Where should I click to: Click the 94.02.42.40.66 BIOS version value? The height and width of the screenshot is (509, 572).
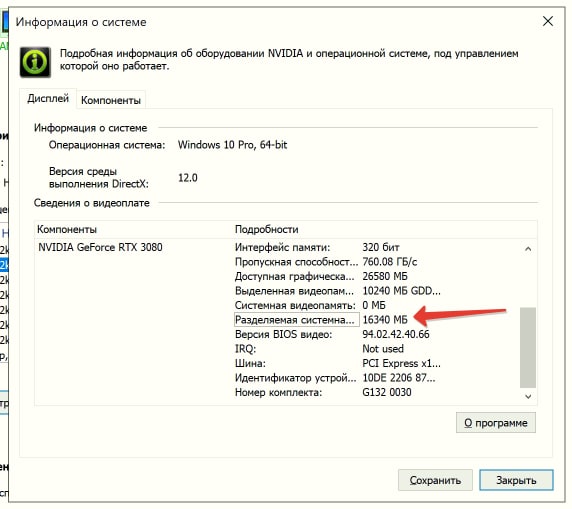396,334
